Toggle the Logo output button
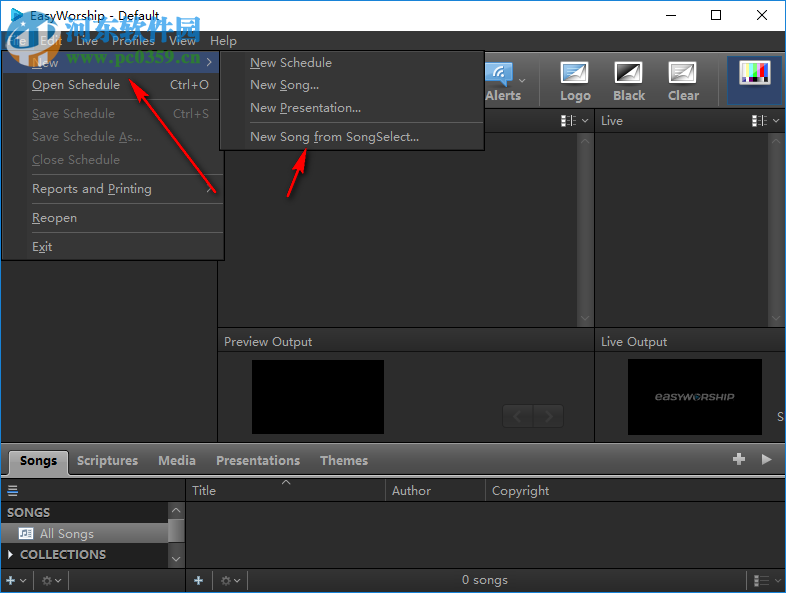 click(575, 82)
